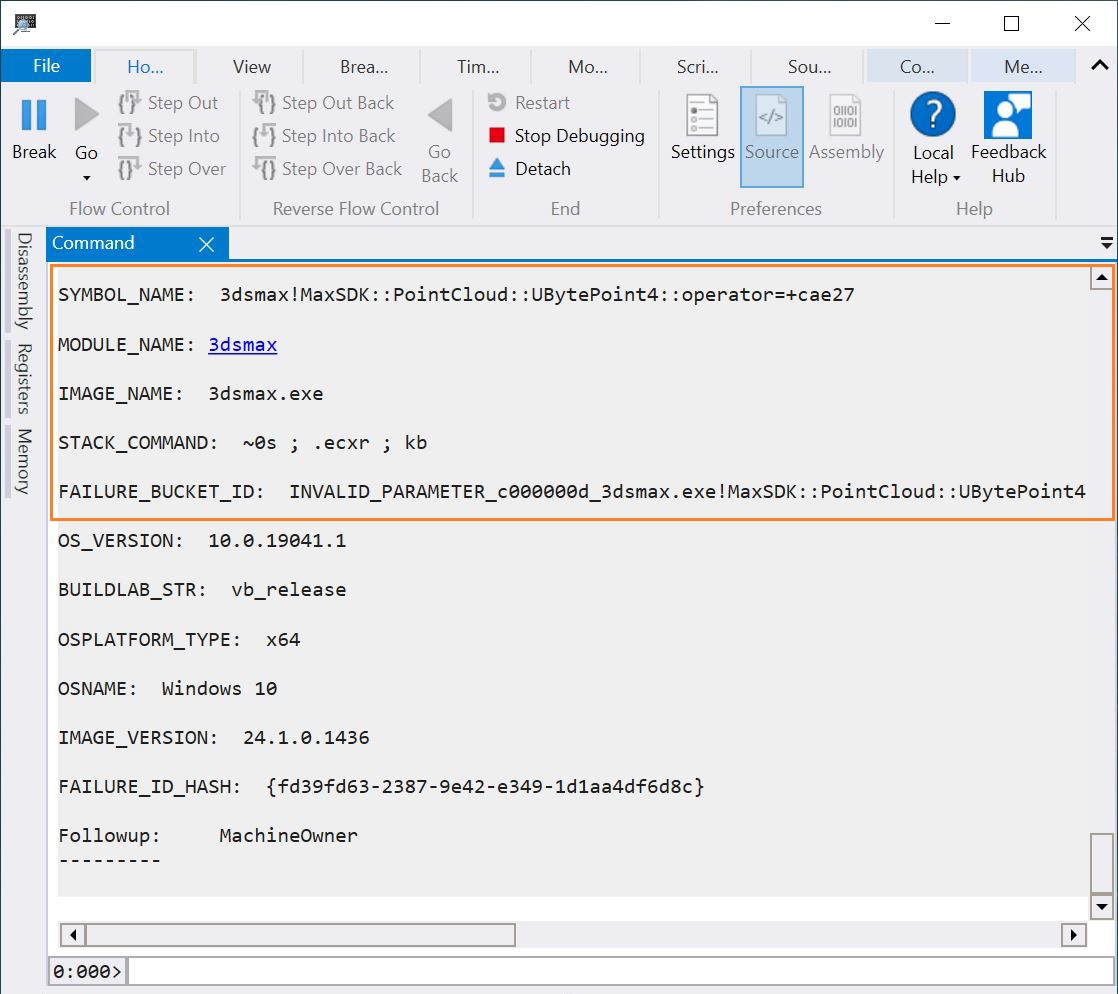Screen dimensions: 1118x994
Task: Click the Stop Debugging label
Action: 579,135
